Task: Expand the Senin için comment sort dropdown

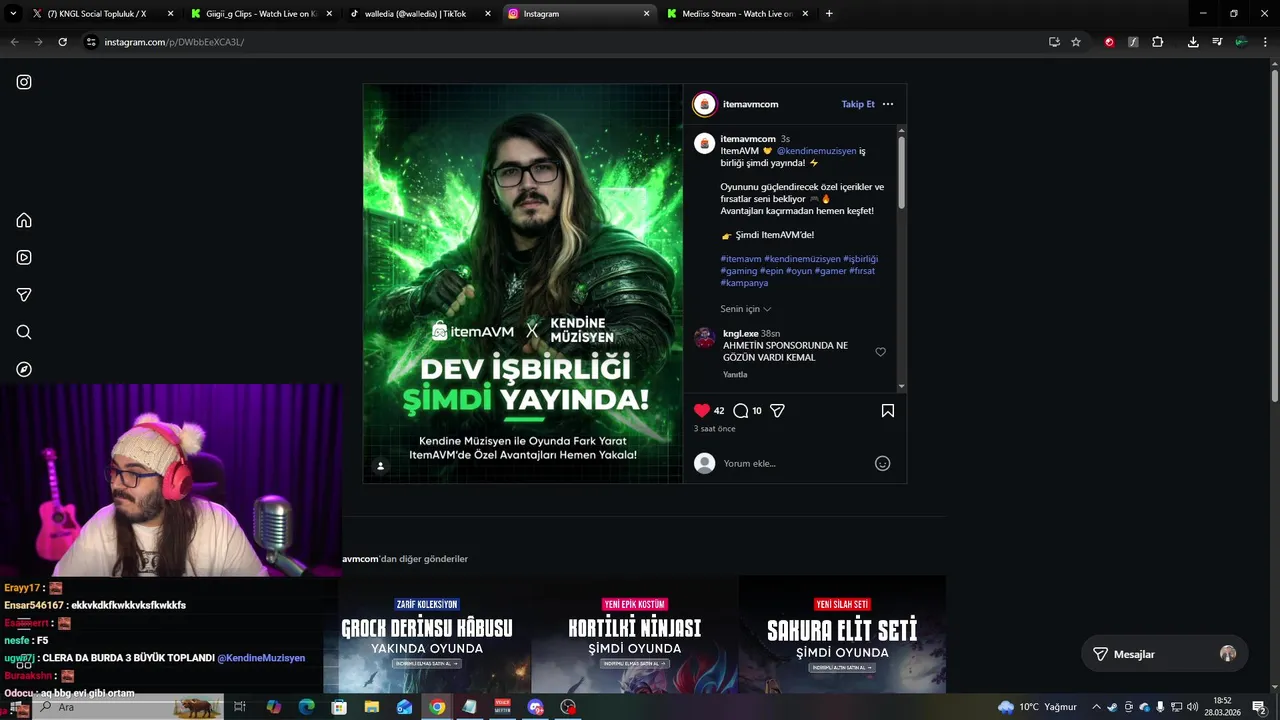Action: [746, 309]
